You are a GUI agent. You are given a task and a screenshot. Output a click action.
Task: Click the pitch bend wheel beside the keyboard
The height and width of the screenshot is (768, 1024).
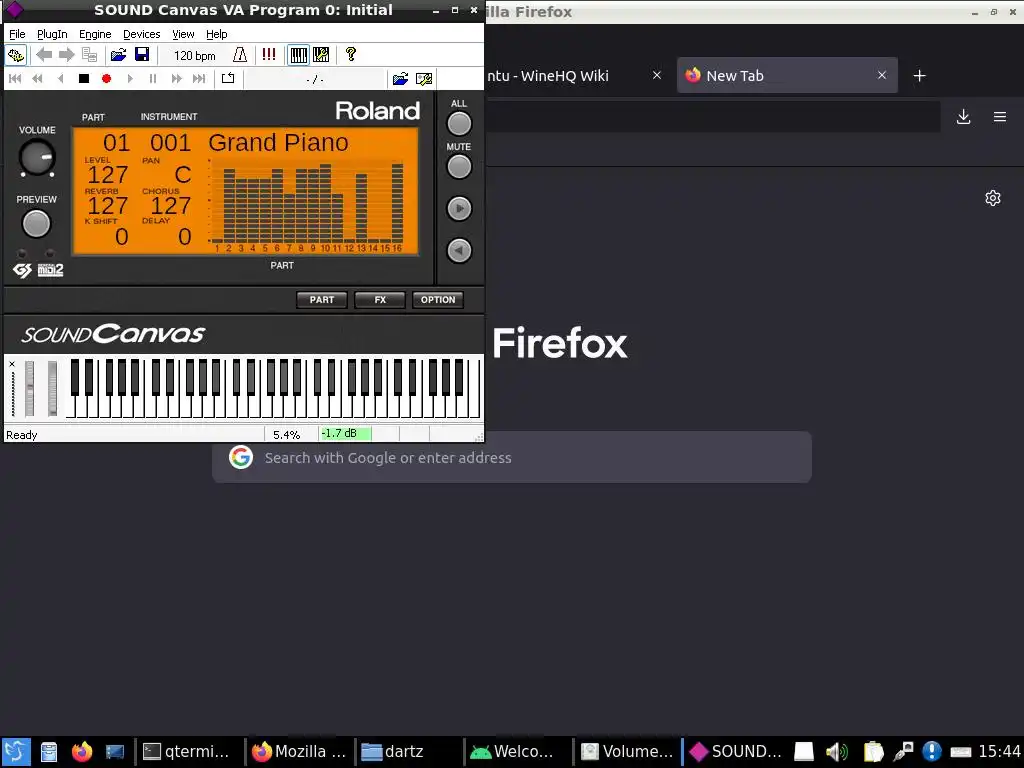(29, 388)
